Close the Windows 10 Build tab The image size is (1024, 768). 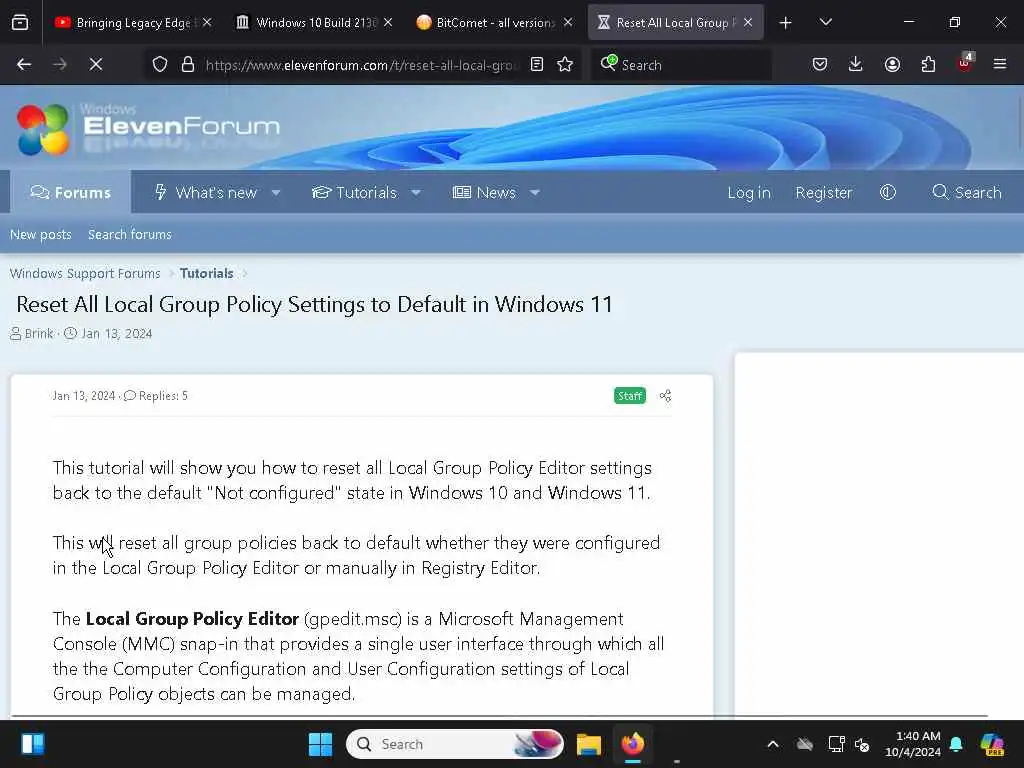pyautogui.click(x=388, y=22)
